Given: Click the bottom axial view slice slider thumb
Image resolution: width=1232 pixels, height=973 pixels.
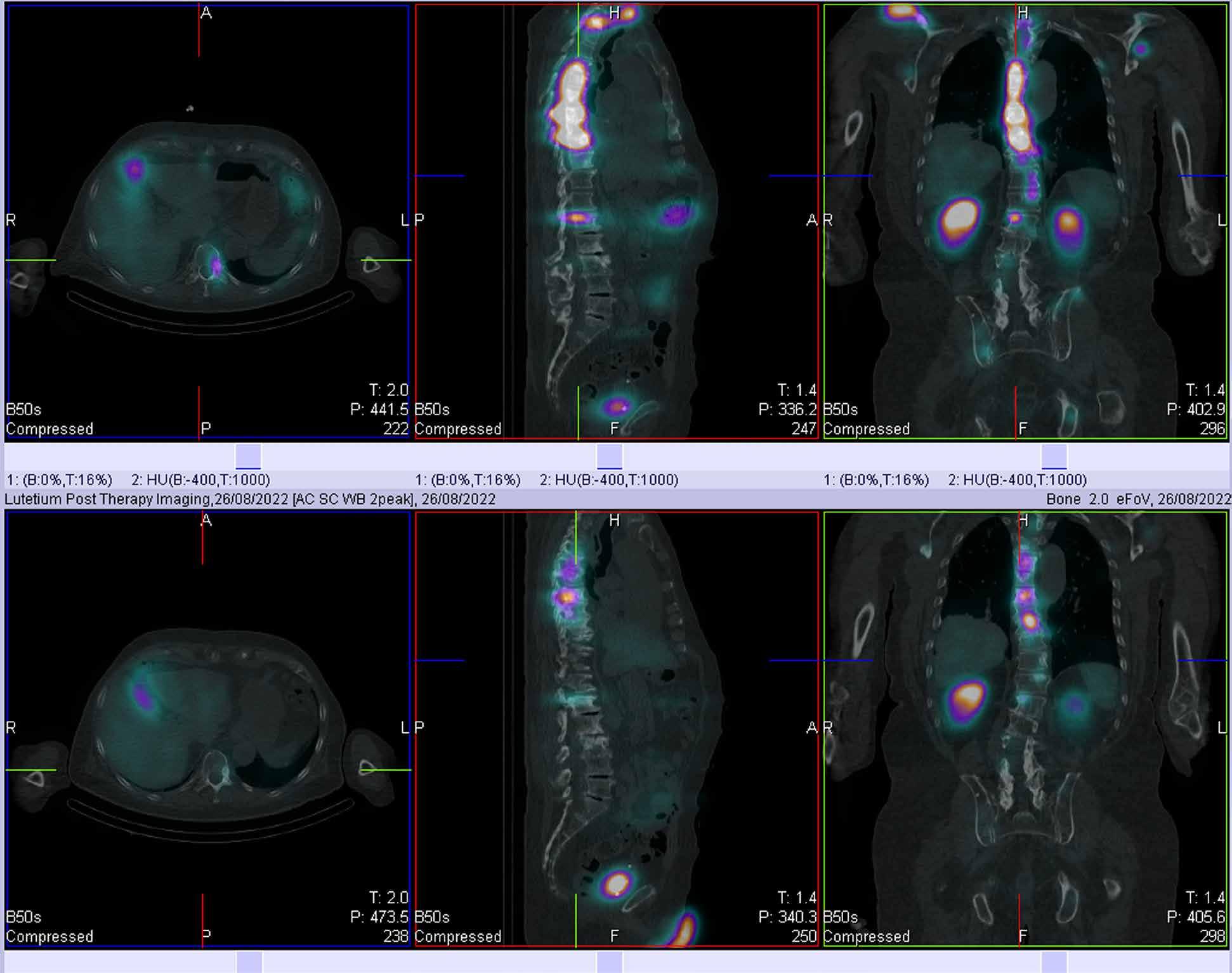Looking at the screenshot, I should [x=249, y=962].
